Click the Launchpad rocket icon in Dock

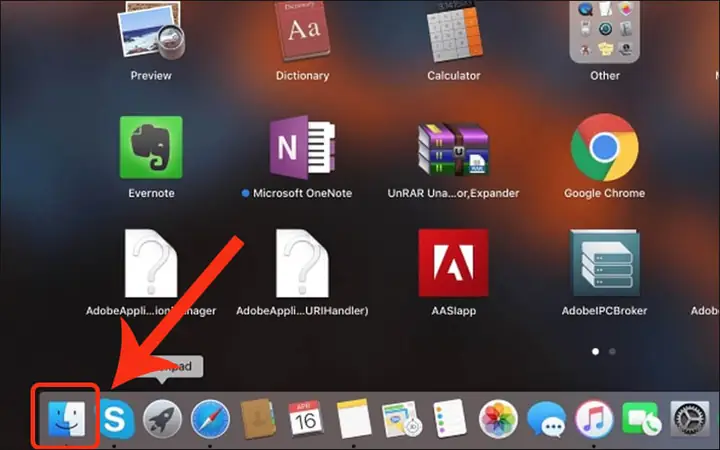[x=162, y=419]
